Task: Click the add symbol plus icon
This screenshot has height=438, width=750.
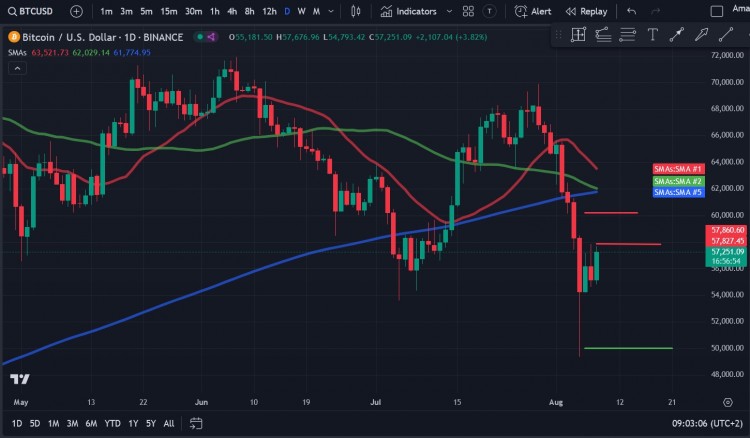Action: click(x=77, y=12)
